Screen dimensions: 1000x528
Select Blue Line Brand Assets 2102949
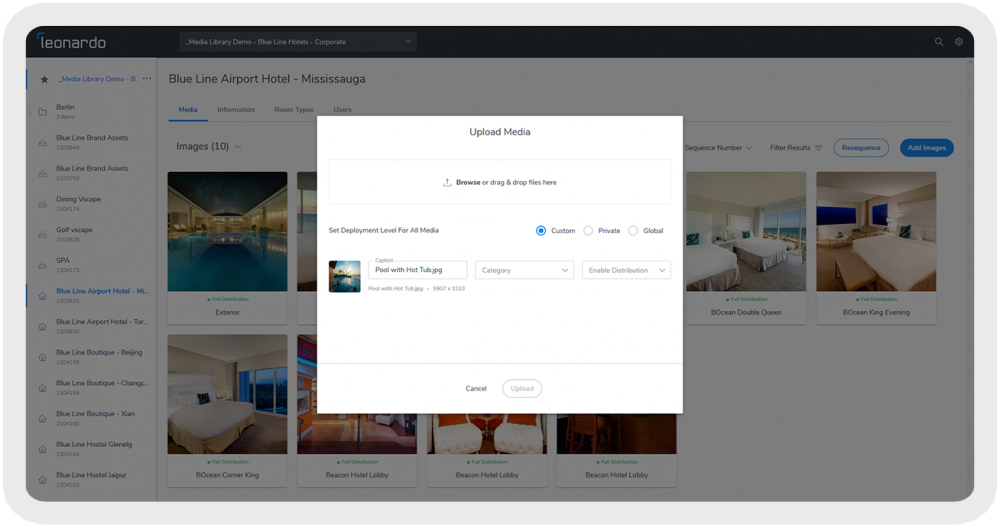coord(92,142)
